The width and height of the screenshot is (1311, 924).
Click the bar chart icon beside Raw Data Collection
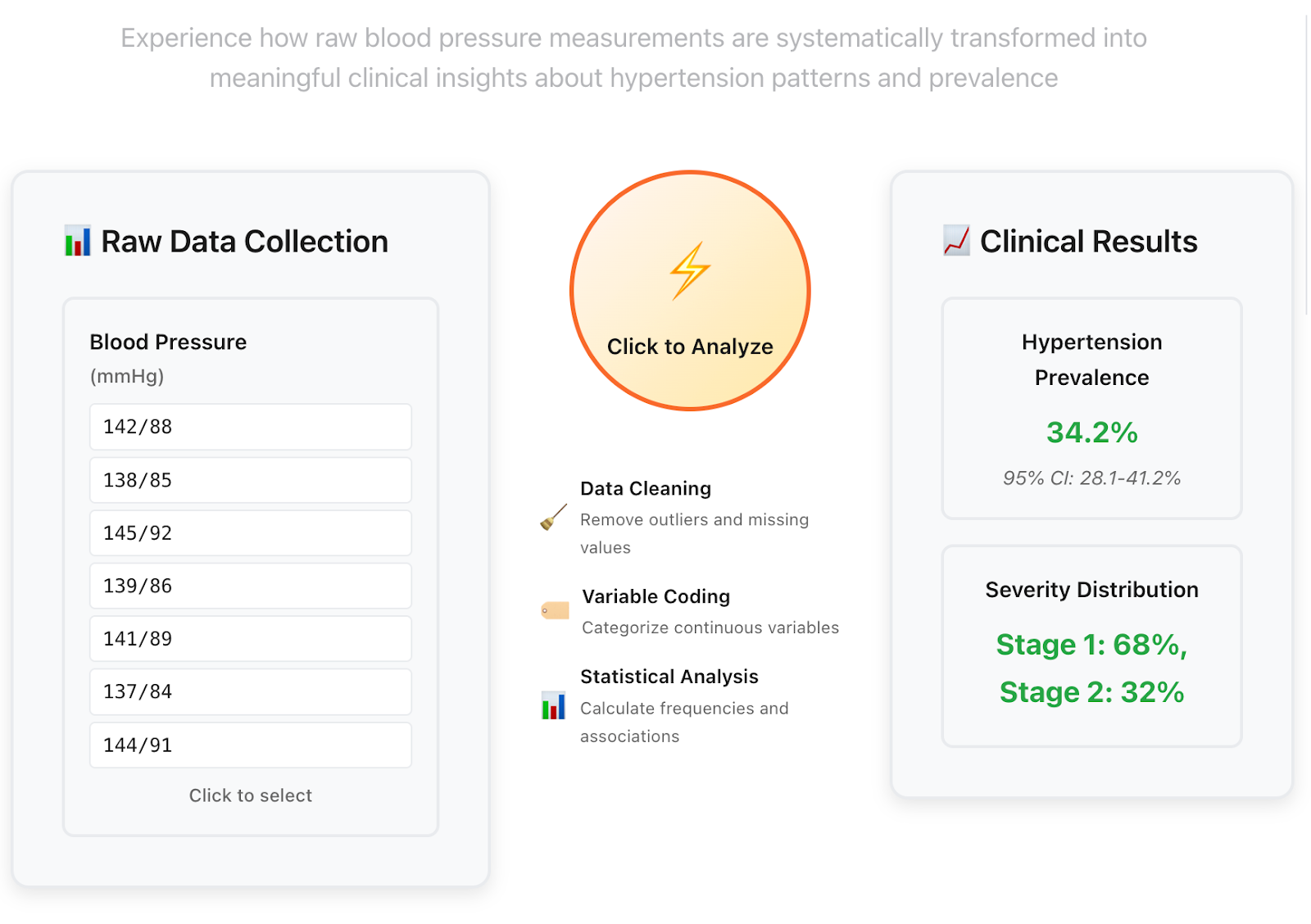pyautogui.click(x=76, y=241)
